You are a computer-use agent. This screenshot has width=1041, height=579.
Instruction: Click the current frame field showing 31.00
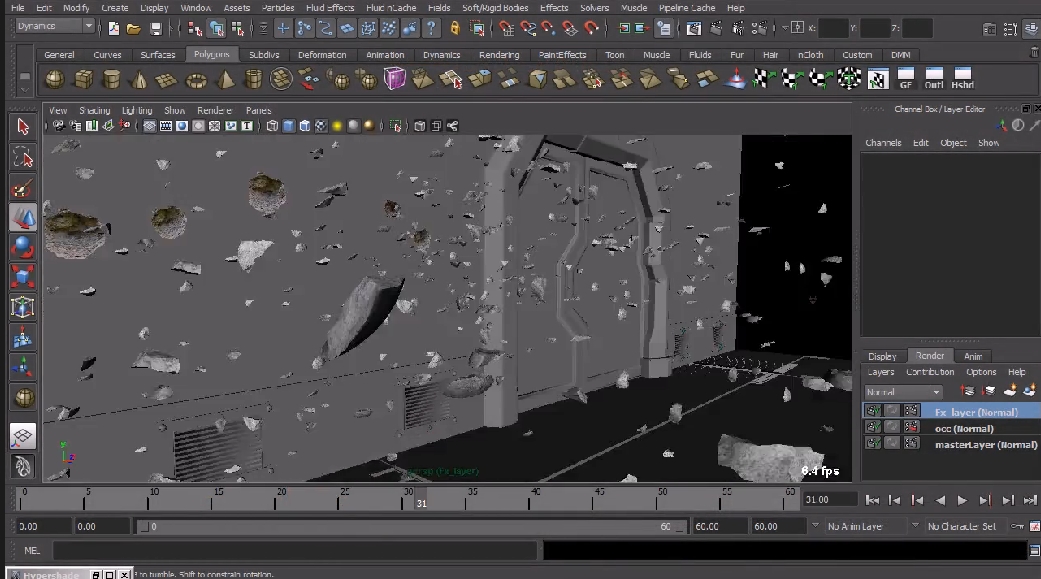click(x=829, y=499)
